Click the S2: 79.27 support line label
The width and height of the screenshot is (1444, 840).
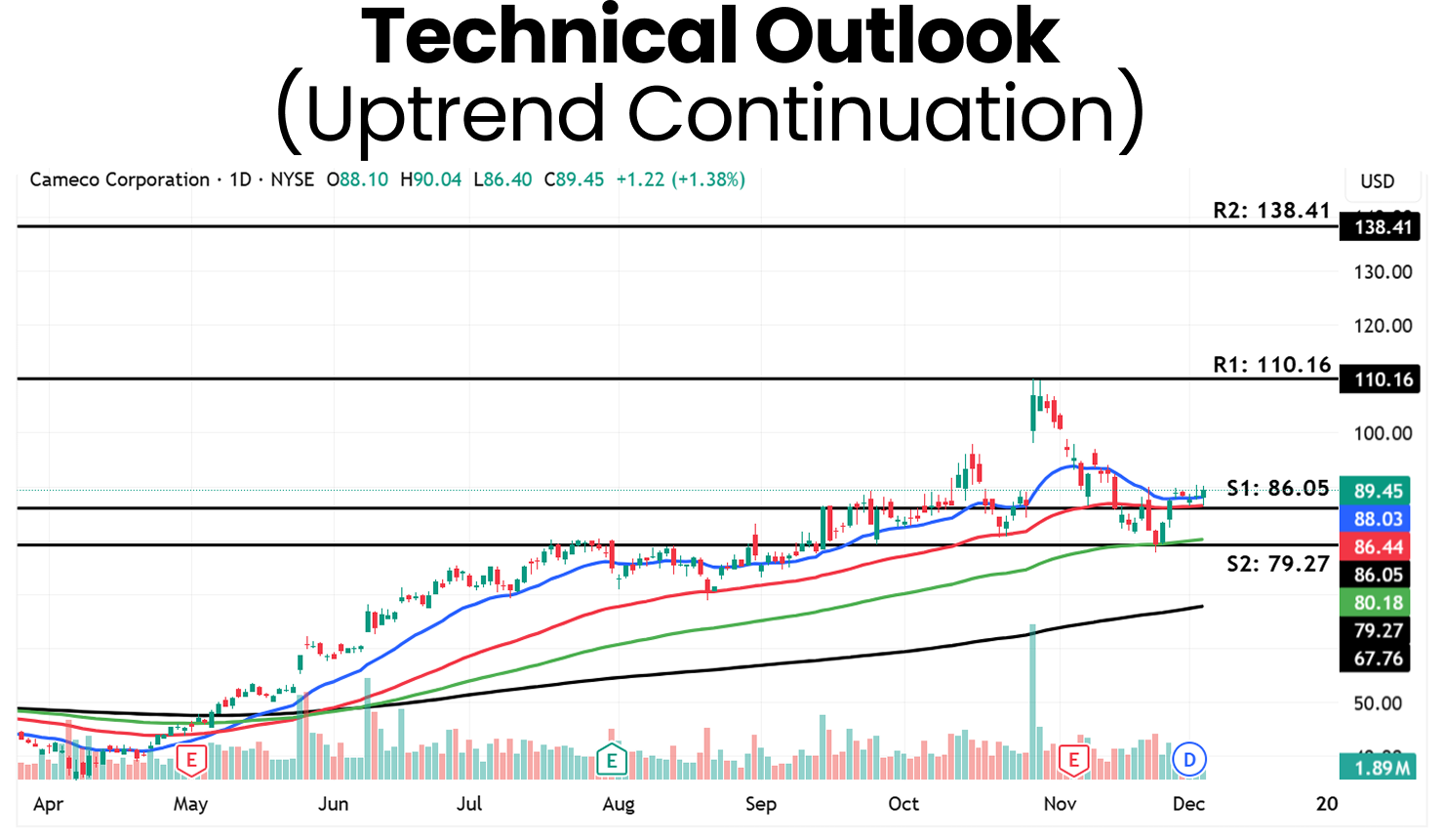point(1278,563)
